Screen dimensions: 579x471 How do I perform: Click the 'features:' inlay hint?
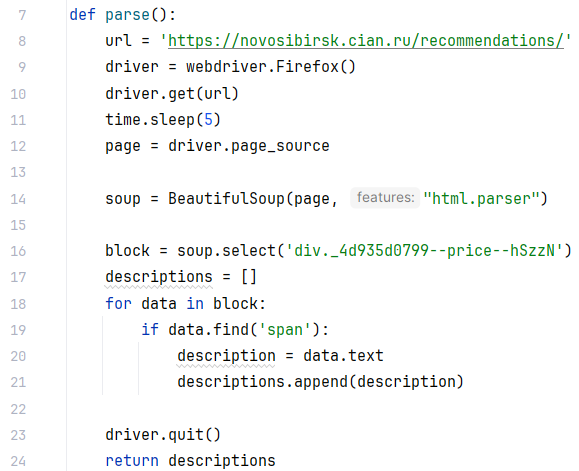click(x=385, y=198)
